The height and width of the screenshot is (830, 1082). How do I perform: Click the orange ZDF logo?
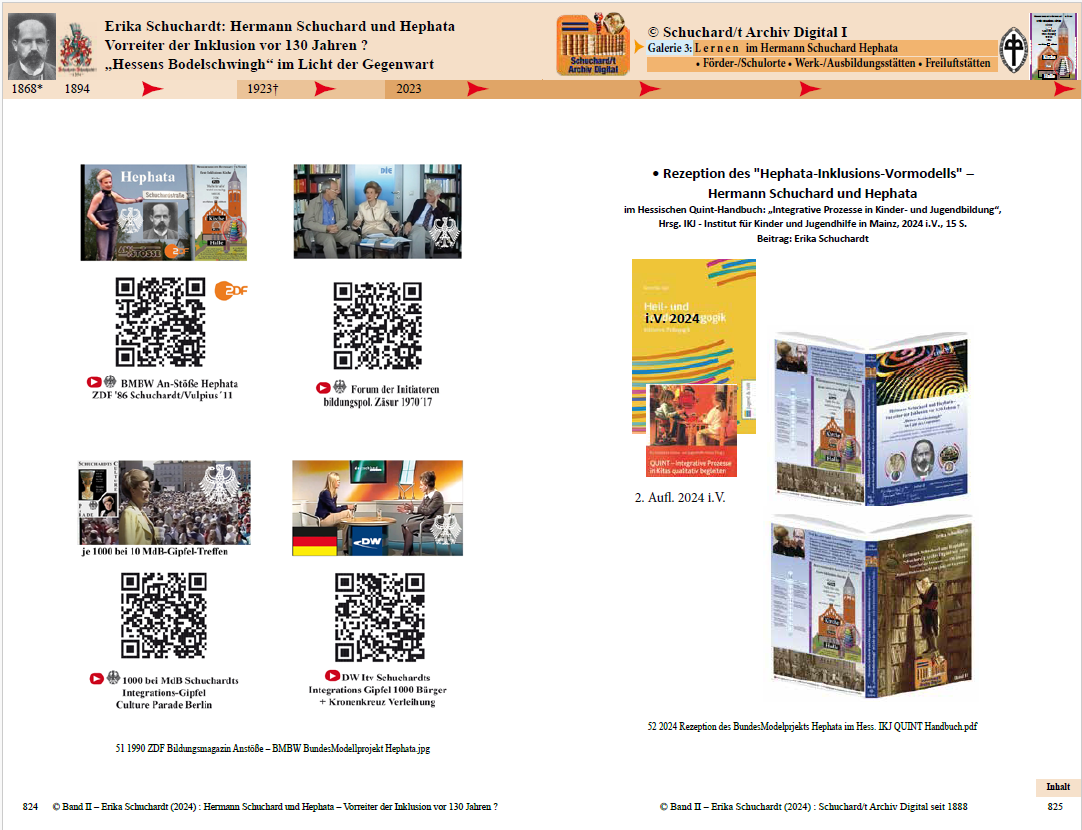click(x=231, y=291)
